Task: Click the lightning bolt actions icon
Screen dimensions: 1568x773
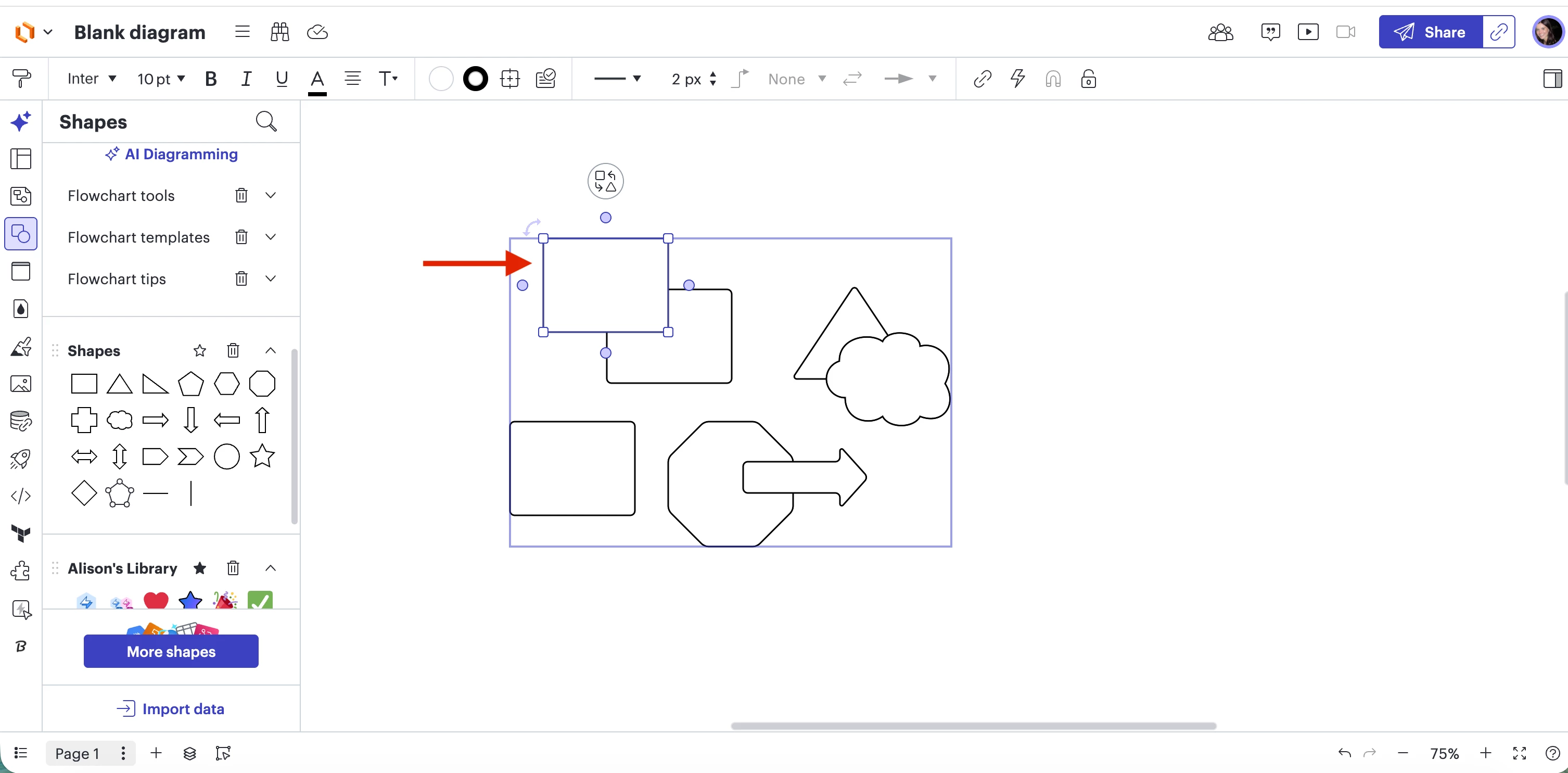Action: [1017, 79]
